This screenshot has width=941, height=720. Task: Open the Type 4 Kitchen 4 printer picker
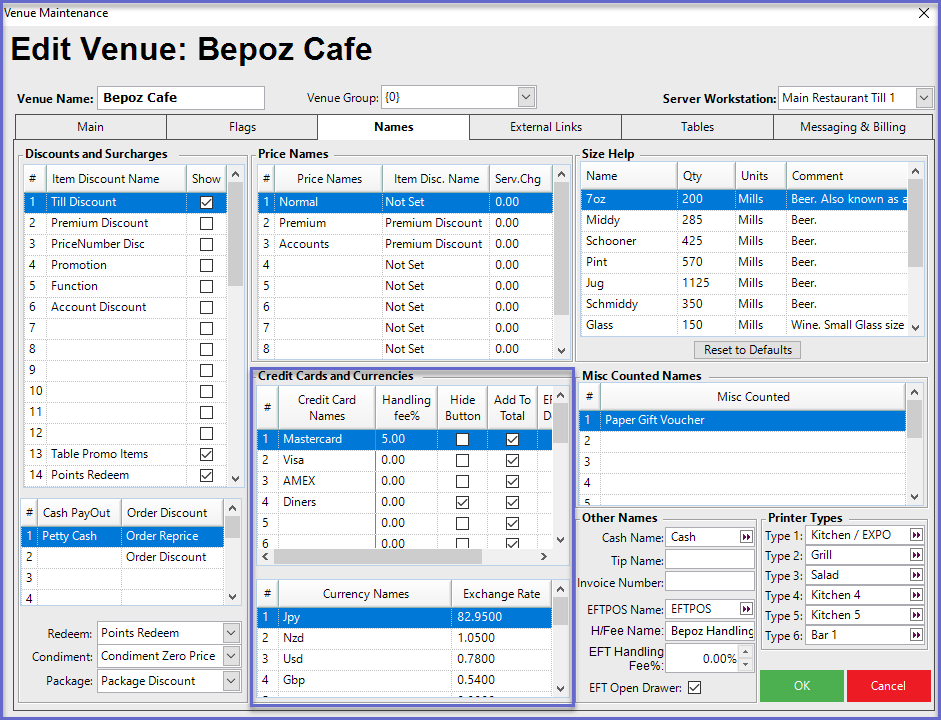click(916, 595)
